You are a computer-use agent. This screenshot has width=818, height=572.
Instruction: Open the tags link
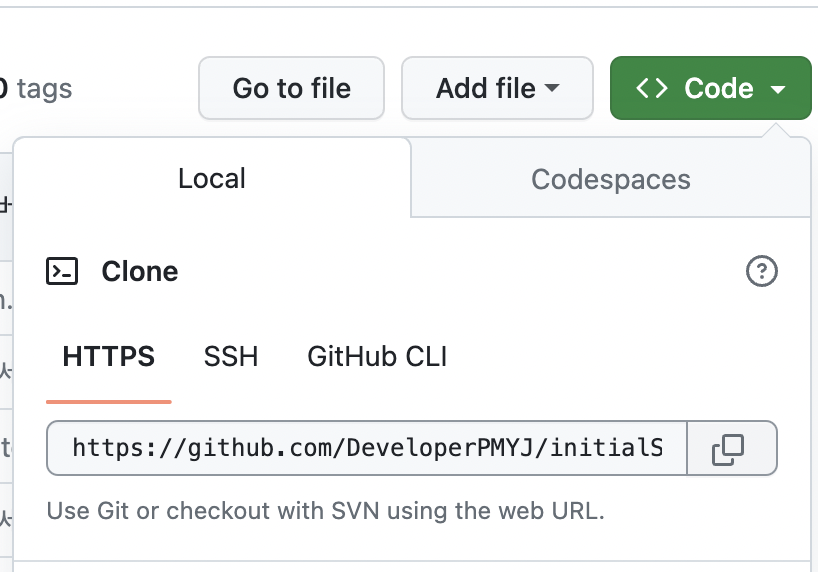click(35, 88)
